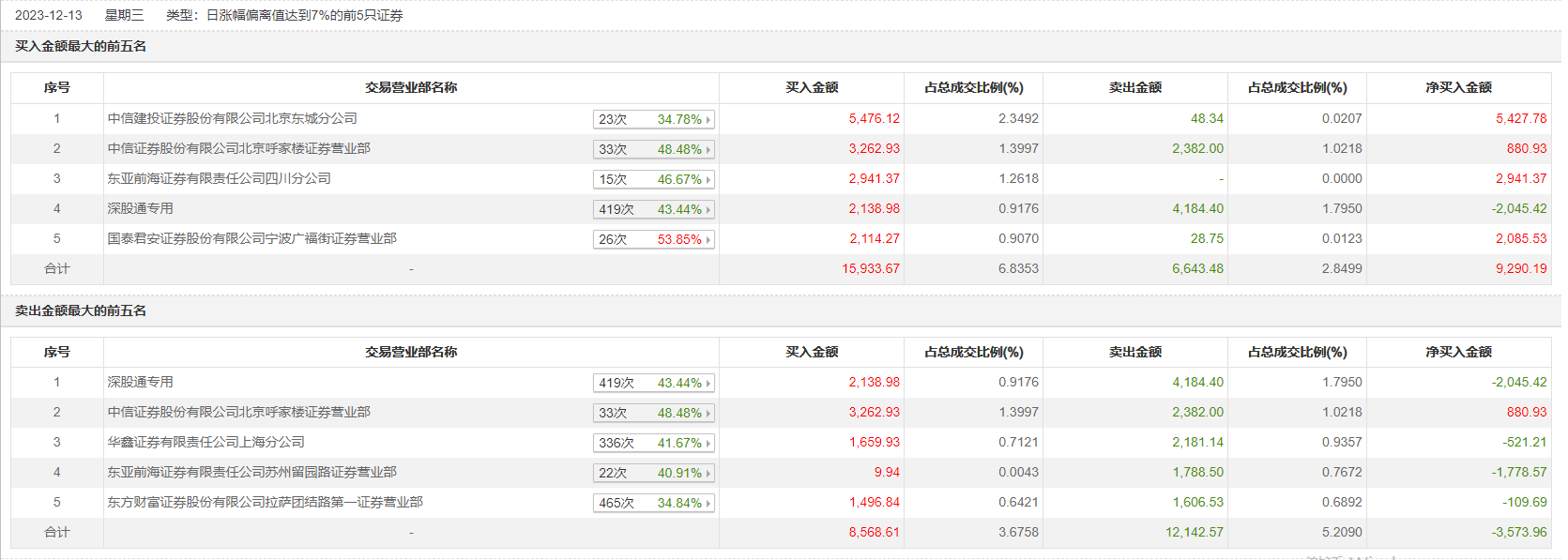
Task: Click the date 2023-12-13
Action: pyautogui.click(x=49, y=15)
